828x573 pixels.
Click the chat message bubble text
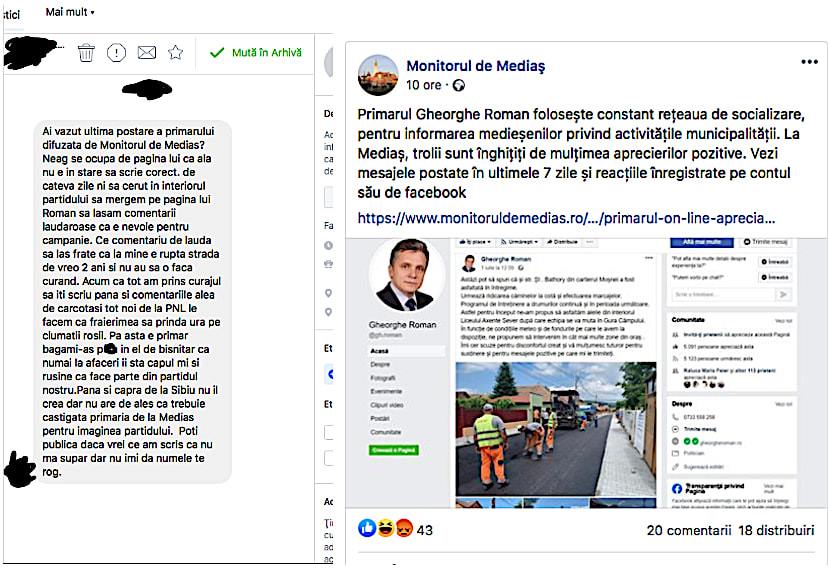pyautogui.click(x=131, y=302)
